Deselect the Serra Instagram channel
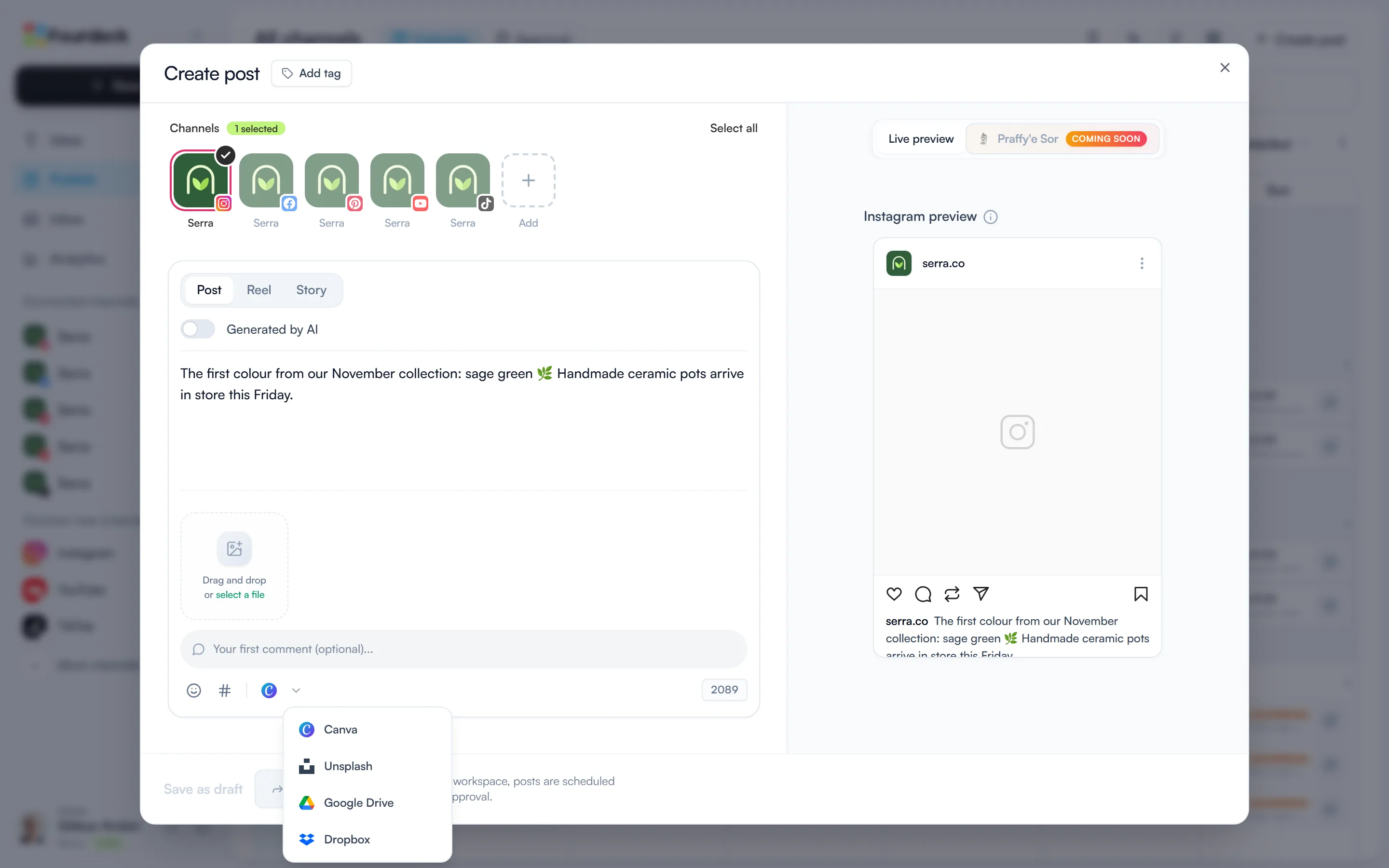The width and height of the screenshot is (1389, 868). tap(200, 180)
